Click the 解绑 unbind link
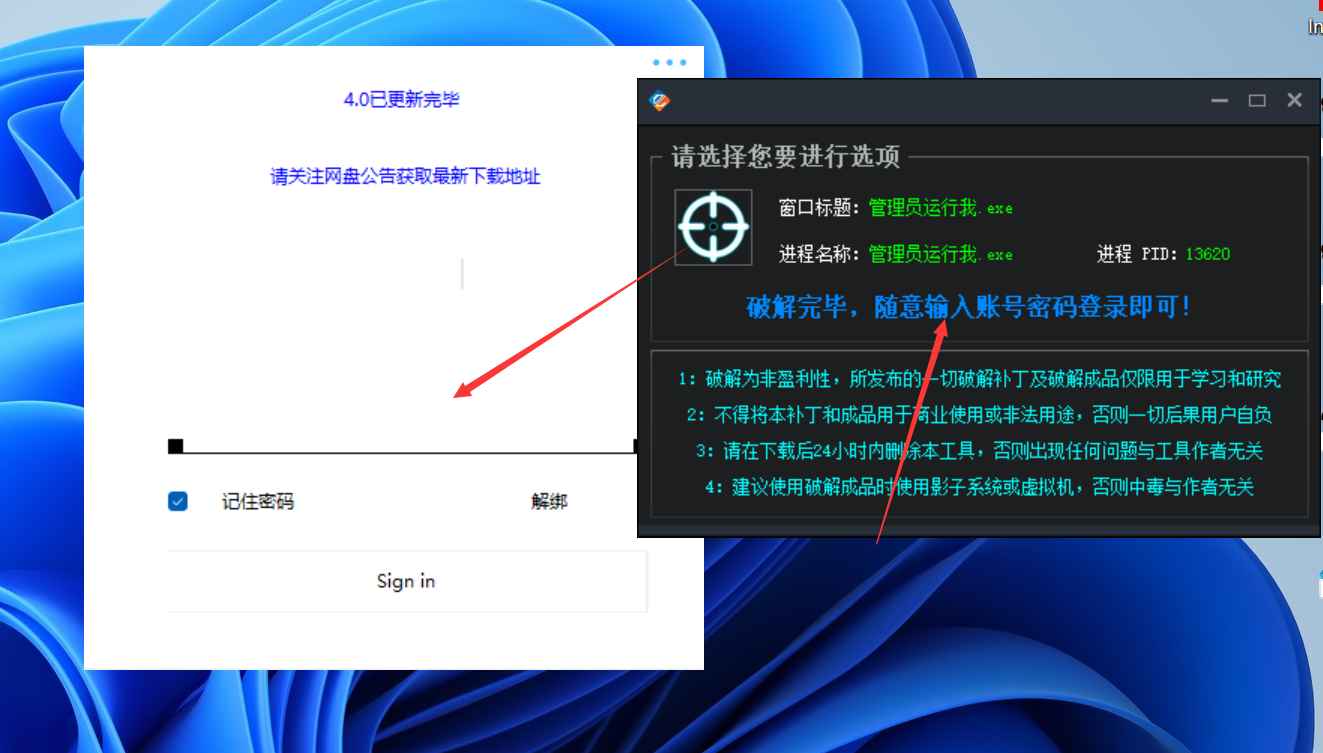 pyautogui.click(x=549, y=501)
